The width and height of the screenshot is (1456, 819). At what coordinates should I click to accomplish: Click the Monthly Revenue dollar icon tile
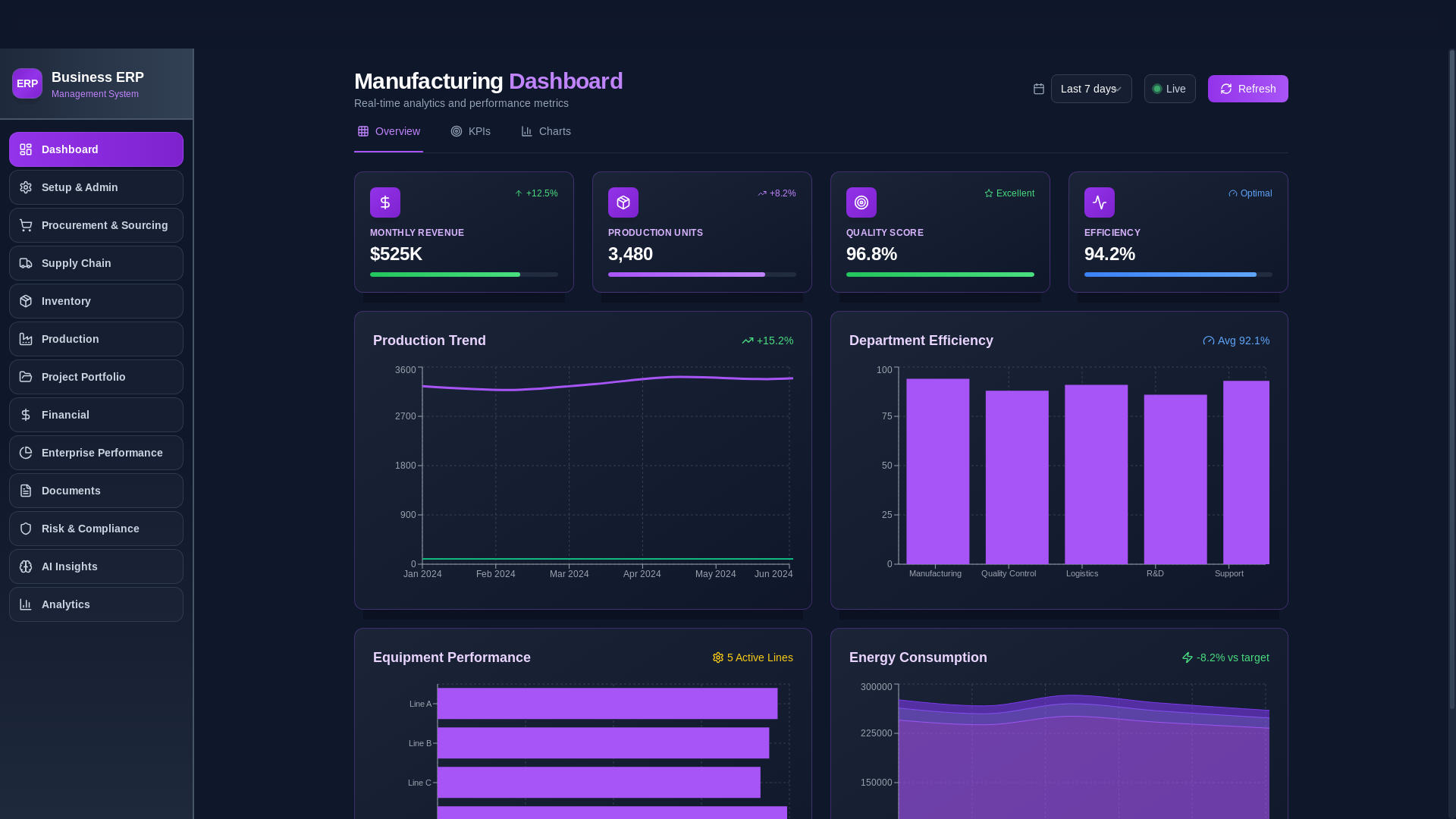[385, 202]
